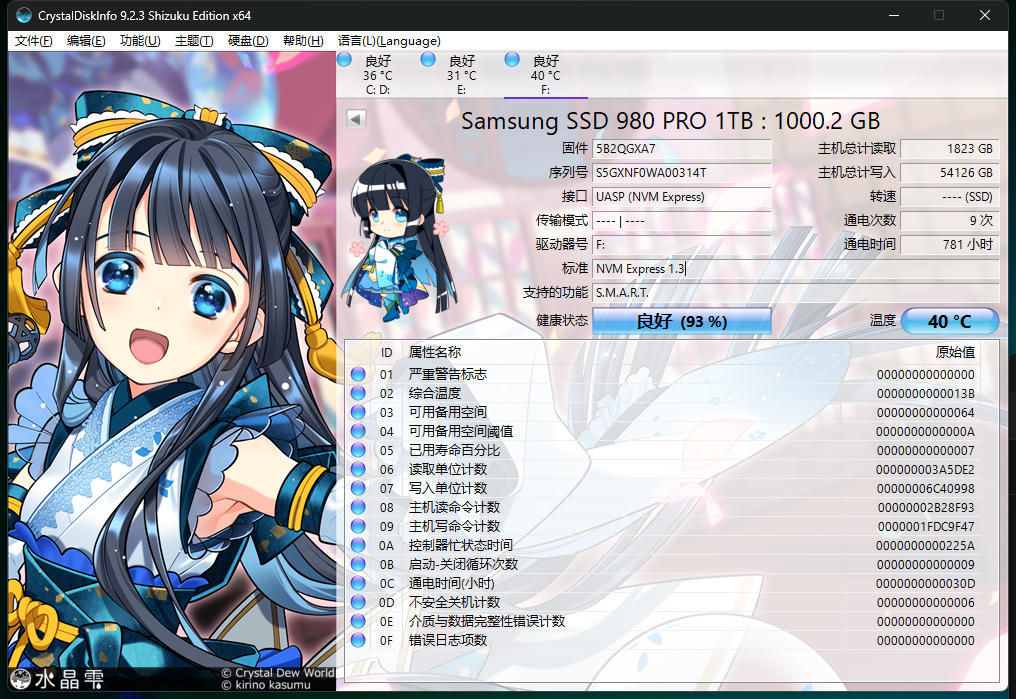Screen dimensions: 1016x699
Task: Open the 功能(U) menu
Action: coord(140,41)
